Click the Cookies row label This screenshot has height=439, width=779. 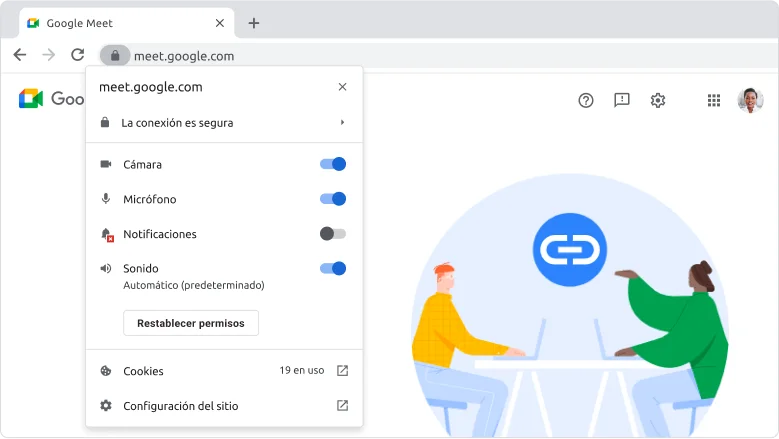pyautogui.click(x=143, y=371)
